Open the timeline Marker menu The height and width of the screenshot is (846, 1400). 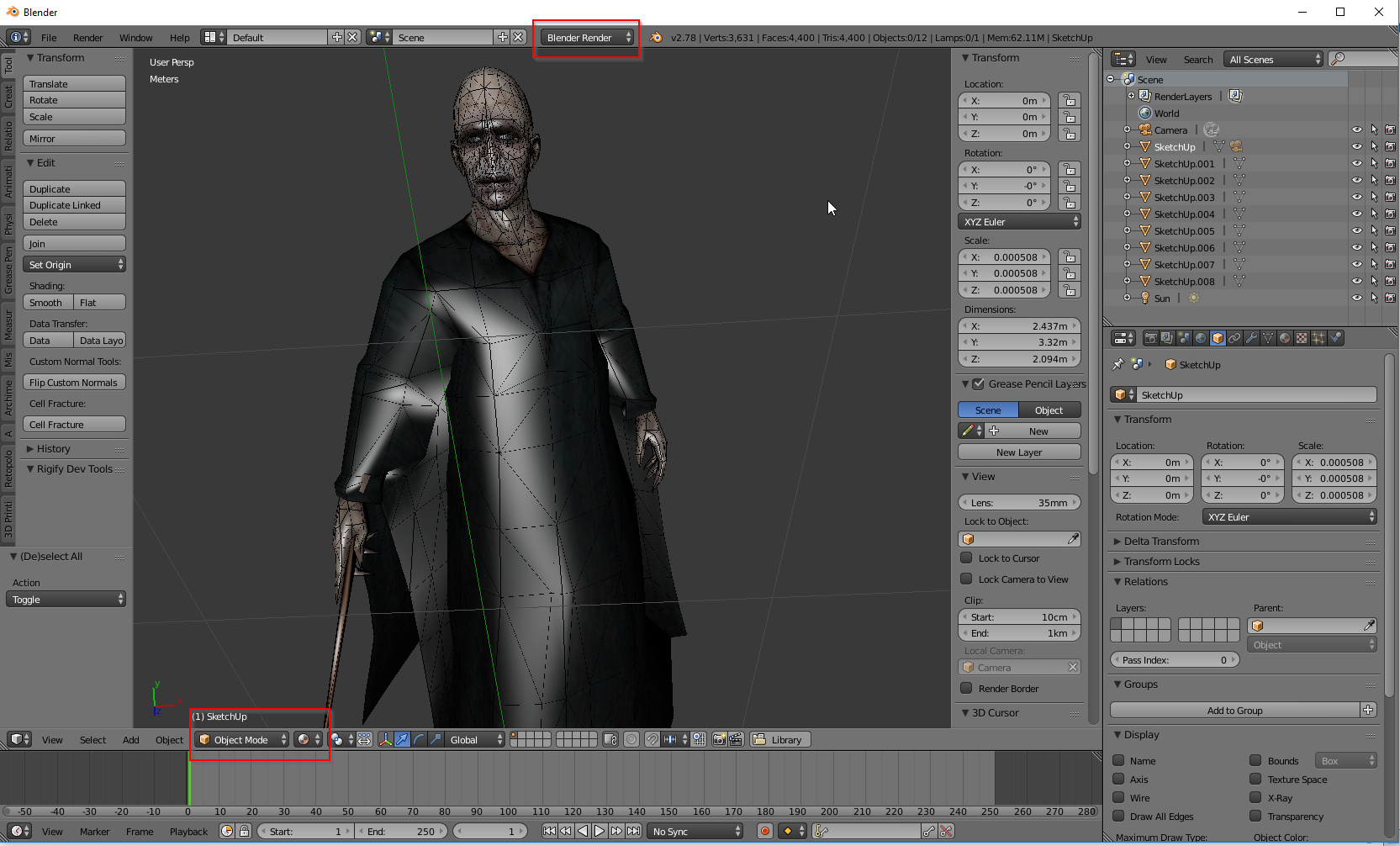pyautogui.click(x=94, y=831)
